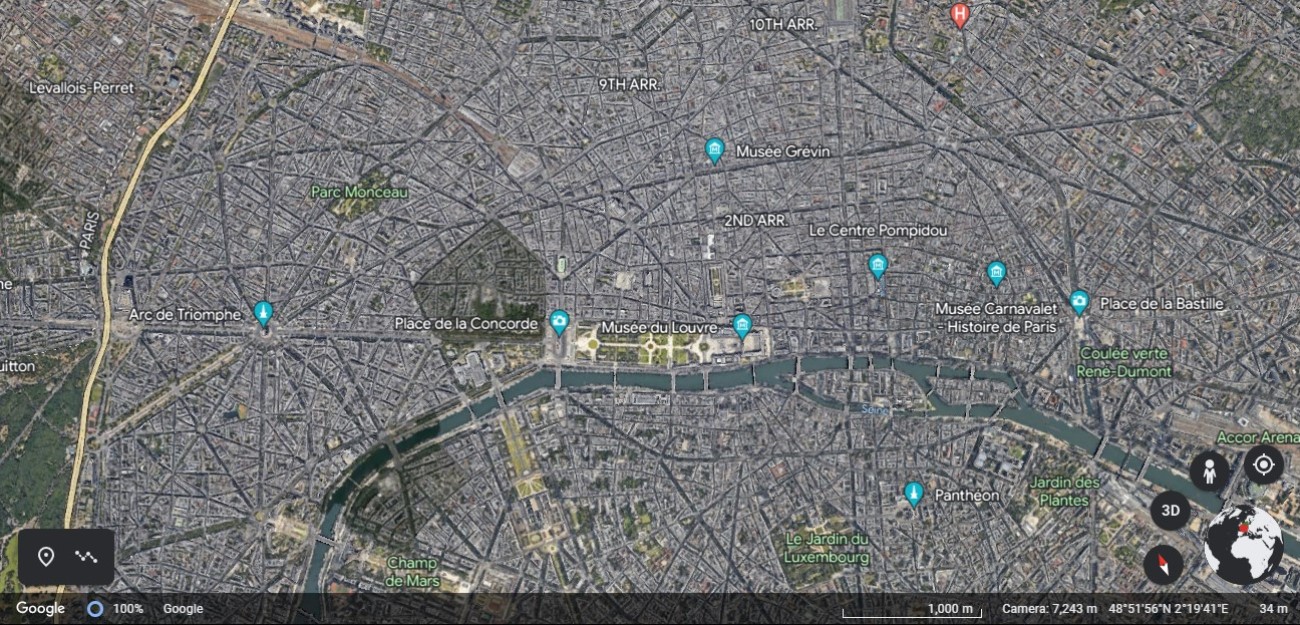The width and height of the screenshot is (1300, 625).
Task: Click the fly to my location button
Action: point(1263,465)
